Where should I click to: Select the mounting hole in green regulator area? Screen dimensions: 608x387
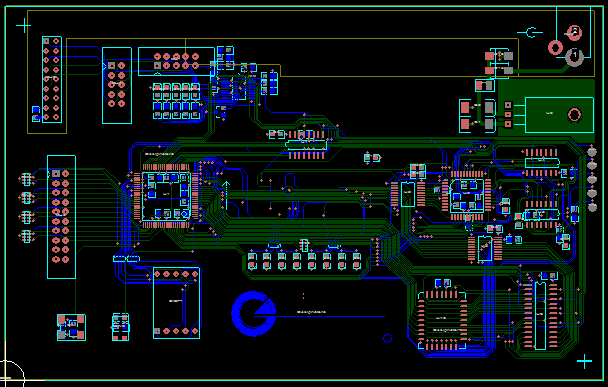click(x=574, y=115)
